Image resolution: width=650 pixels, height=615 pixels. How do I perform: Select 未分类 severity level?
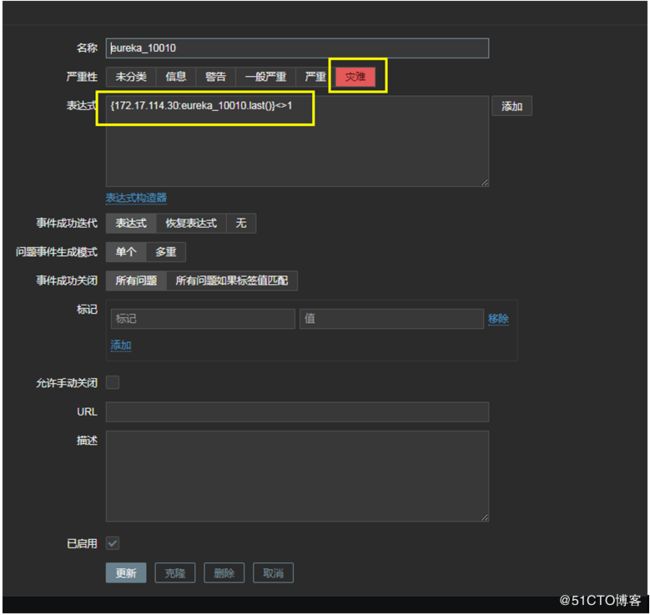point(131,77)
